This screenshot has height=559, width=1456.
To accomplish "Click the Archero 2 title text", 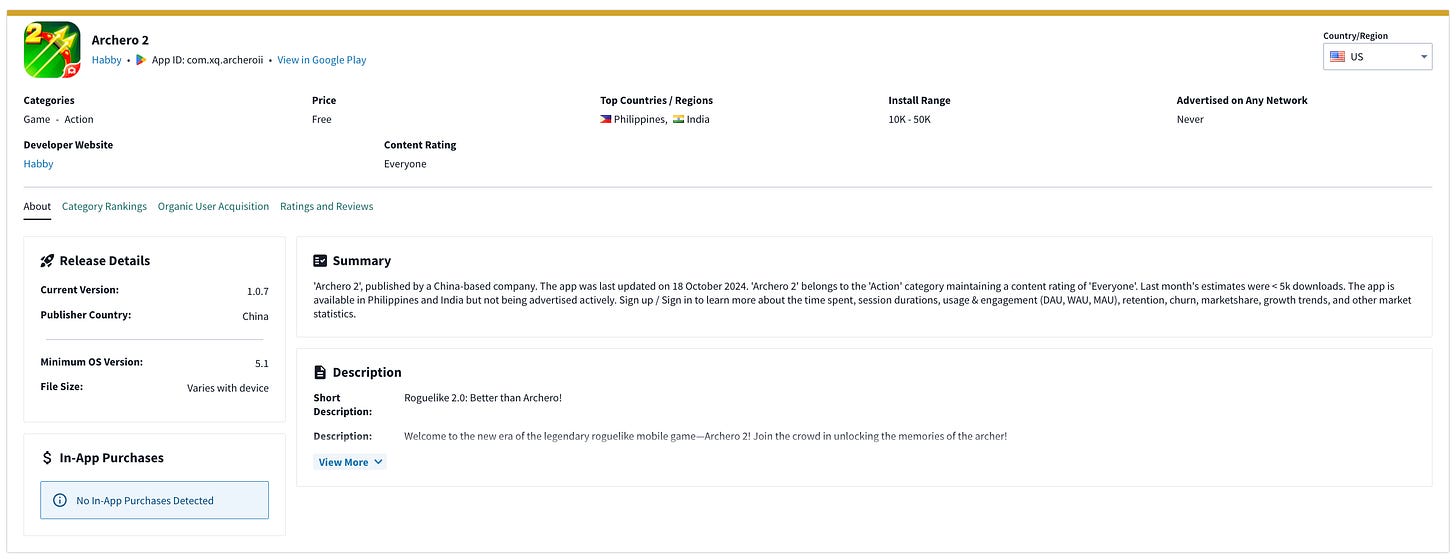I will (120, 40).
